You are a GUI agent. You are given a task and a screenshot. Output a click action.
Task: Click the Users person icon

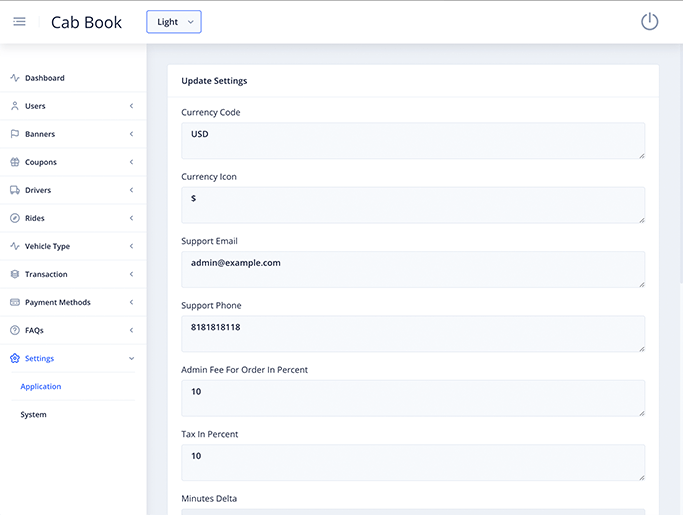(x=15, y=106)
